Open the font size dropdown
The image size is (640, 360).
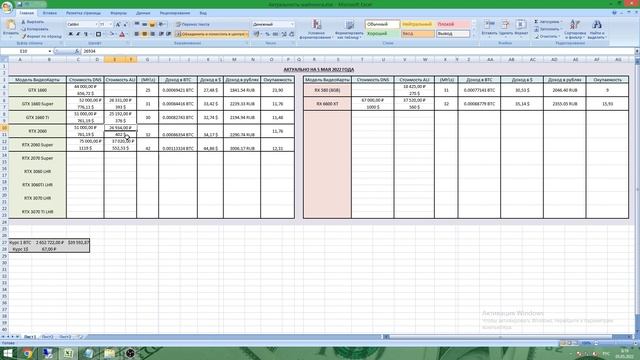[111, 24]
